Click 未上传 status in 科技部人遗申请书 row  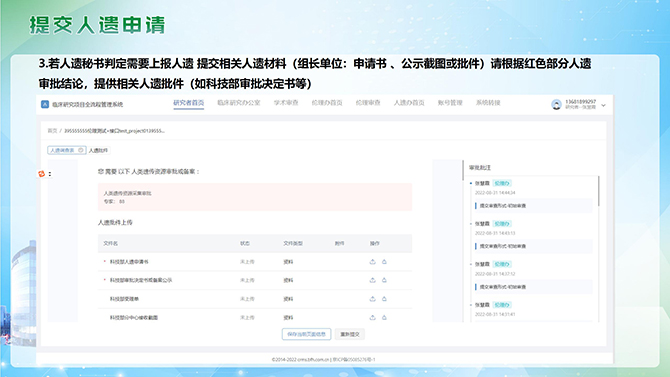[x=247, y=262]
